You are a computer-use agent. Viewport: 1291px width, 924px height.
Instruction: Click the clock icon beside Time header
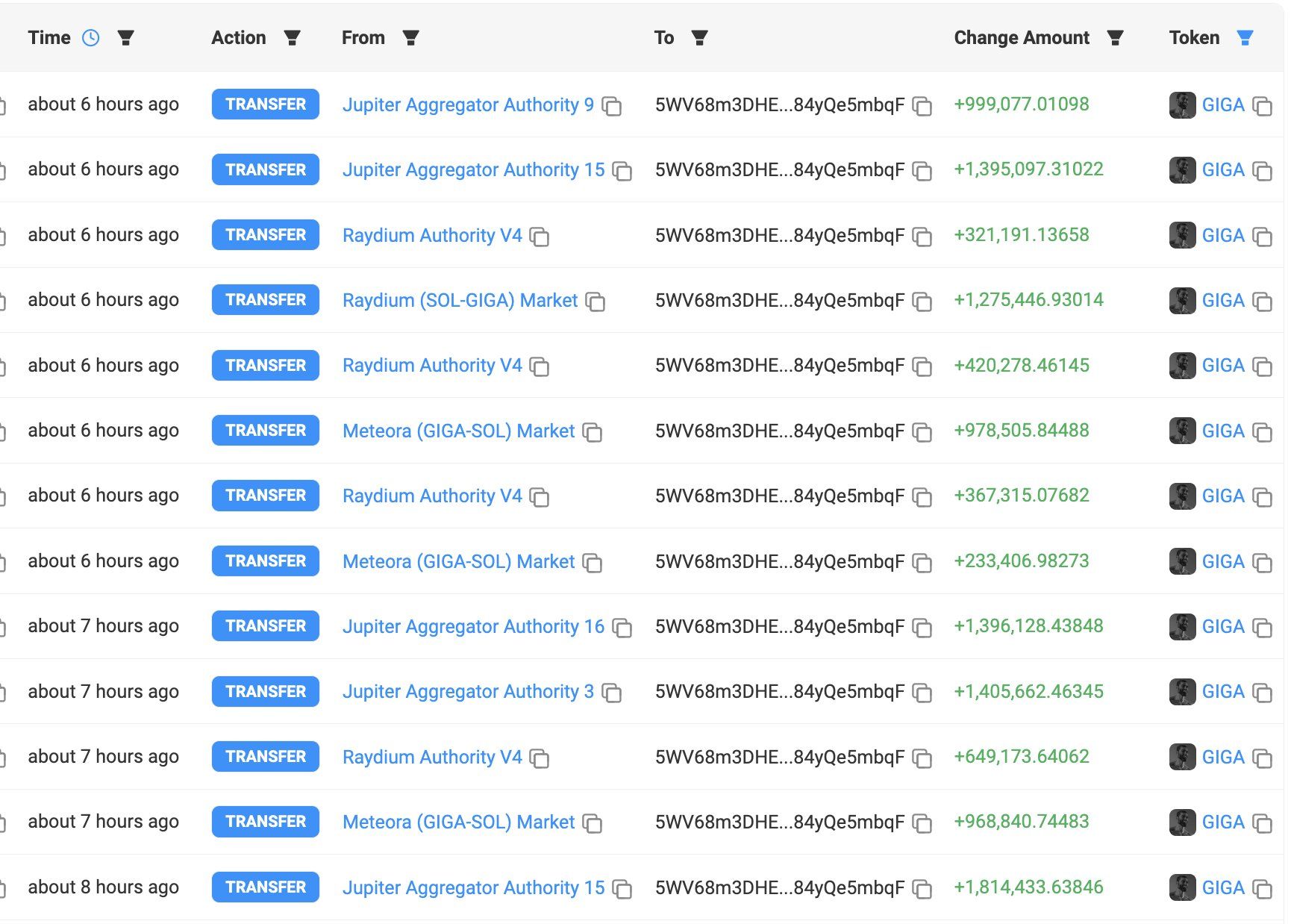(x=91, y=37)
